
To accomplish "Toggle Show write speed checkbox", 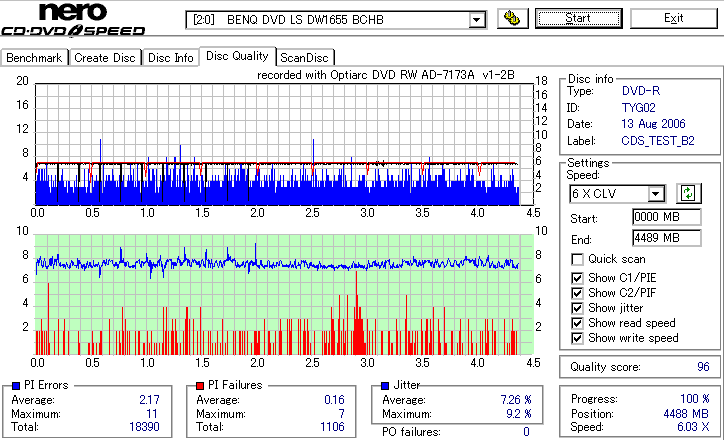I will [577, 338].
